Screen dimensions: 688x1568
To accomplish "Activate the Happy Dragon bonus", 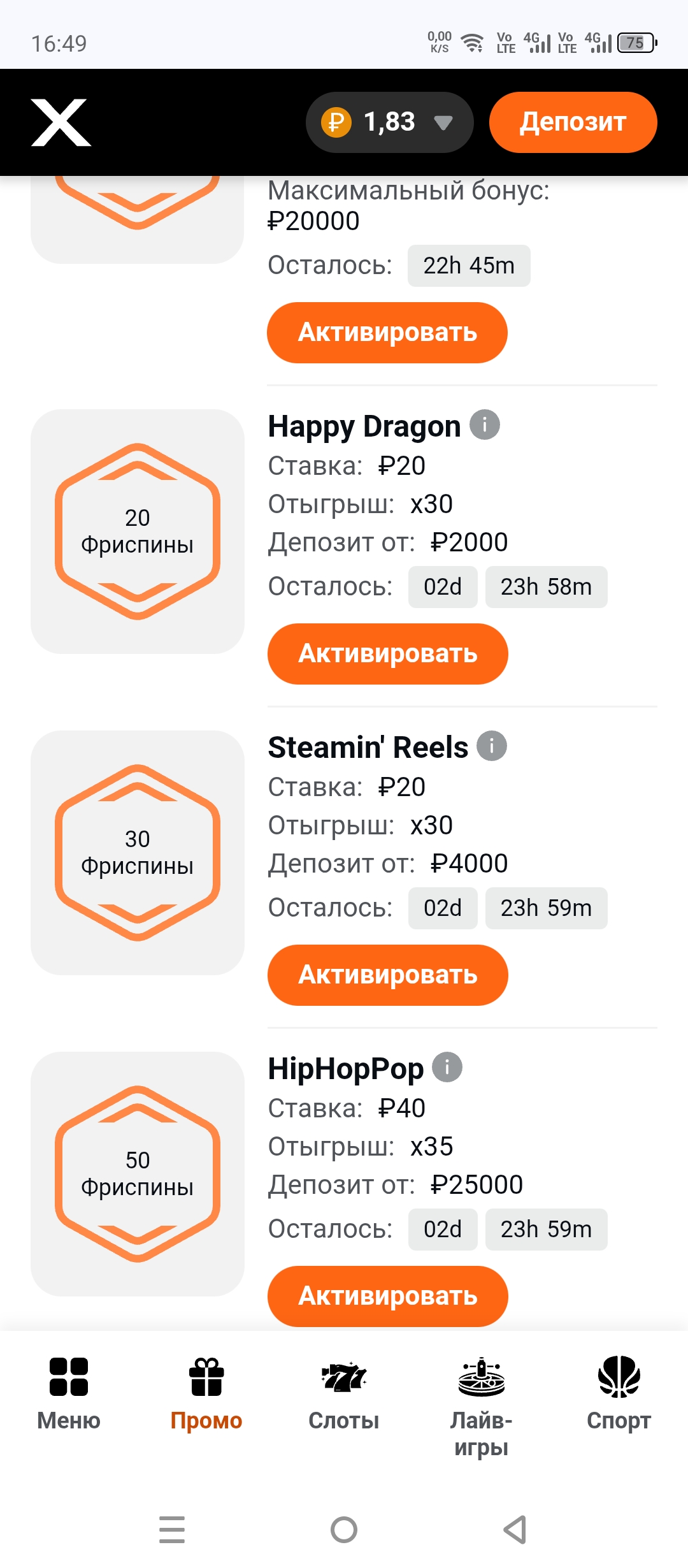I will (387, 654).
